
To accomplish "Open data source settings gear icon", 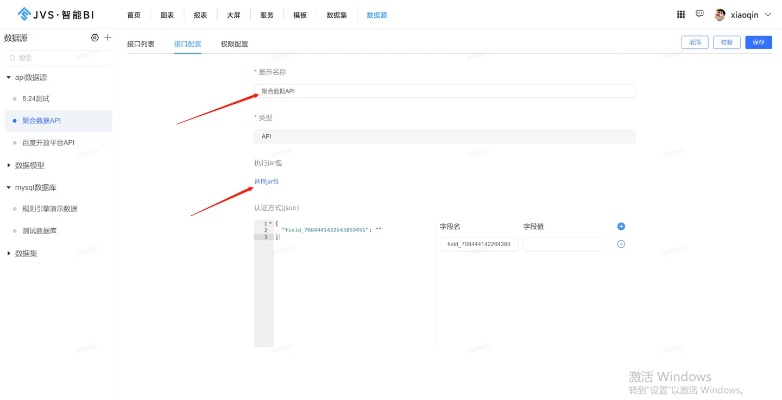I will pos(95,37).
